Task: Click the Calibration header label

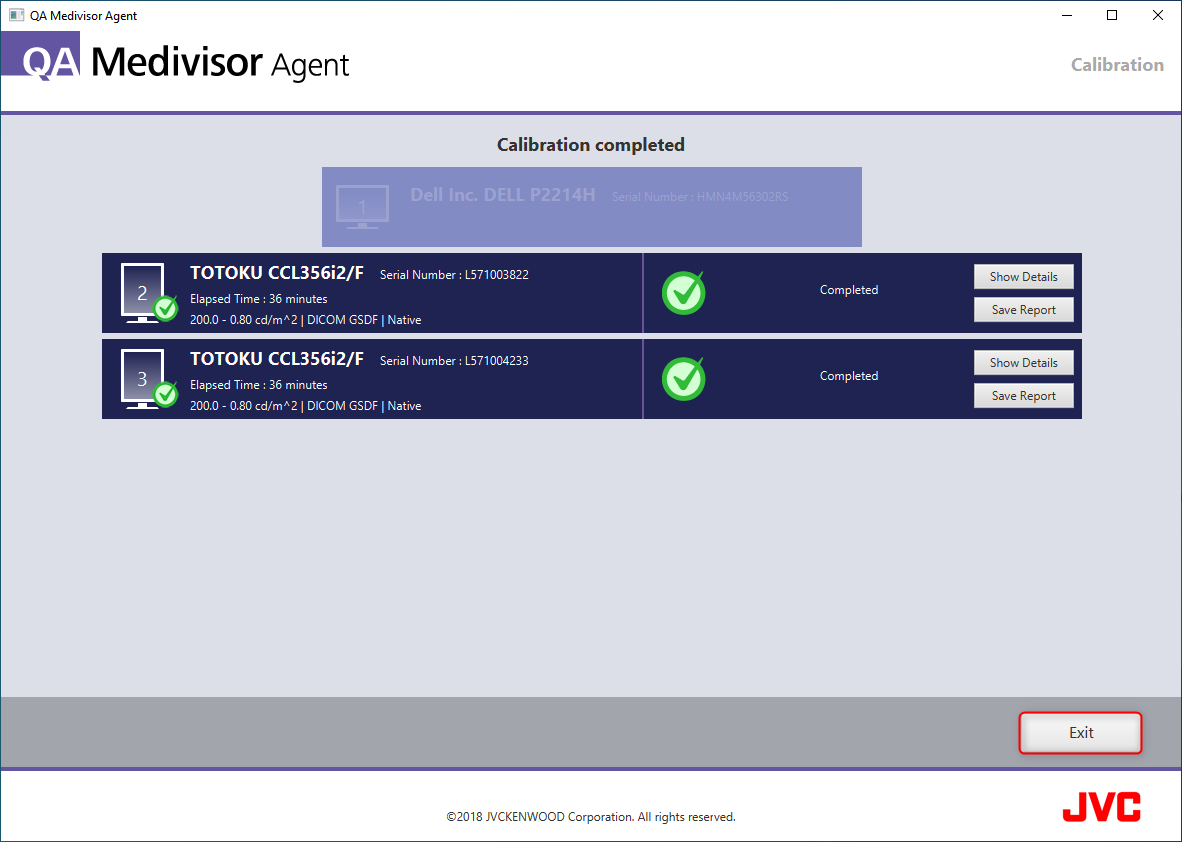Action: 1117,65
